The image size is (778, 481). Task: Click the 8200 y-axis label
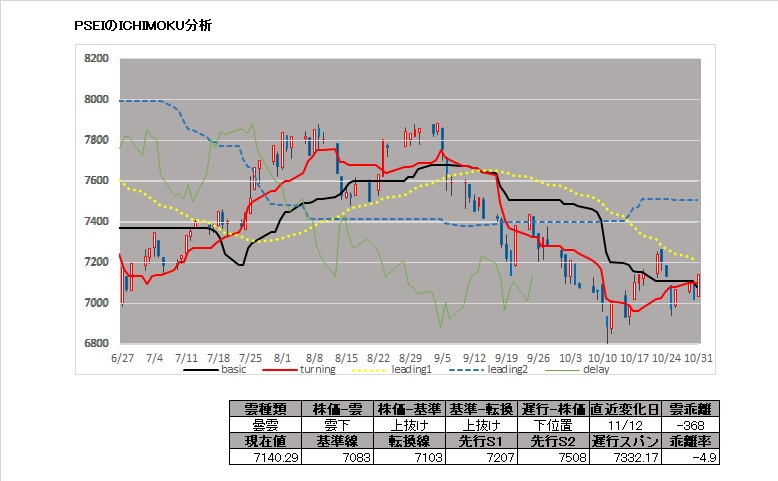96,59
